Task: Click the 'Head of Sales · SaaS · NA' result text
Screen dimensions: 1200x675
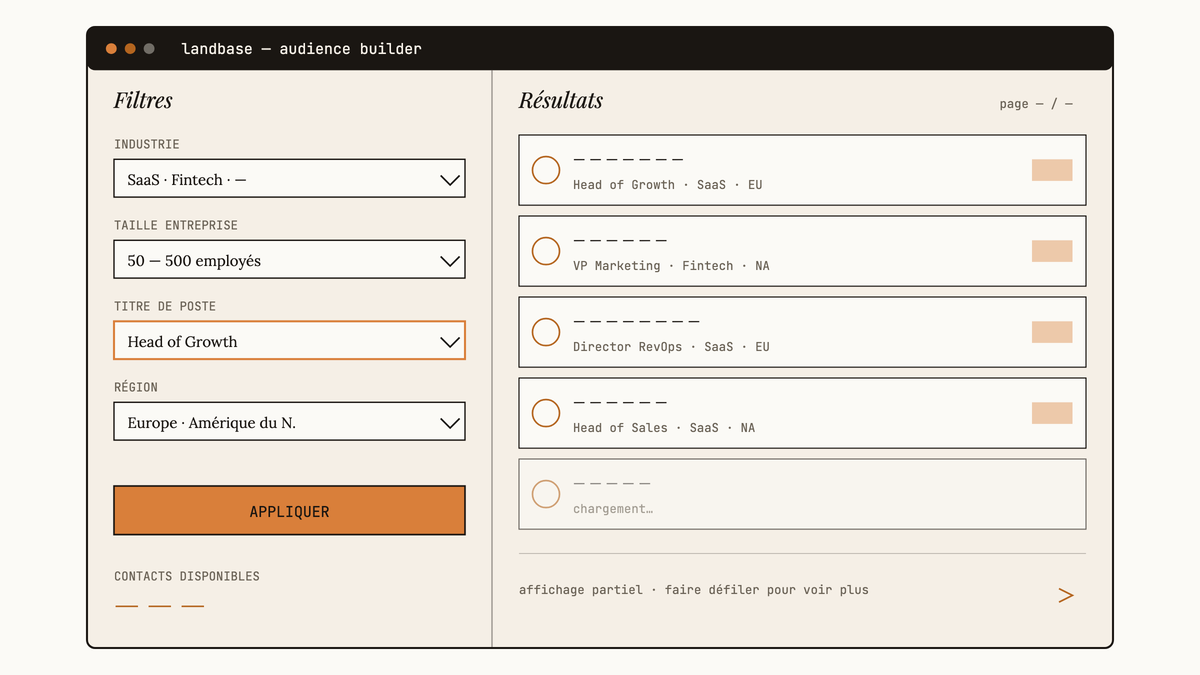Action: [664, 428]
